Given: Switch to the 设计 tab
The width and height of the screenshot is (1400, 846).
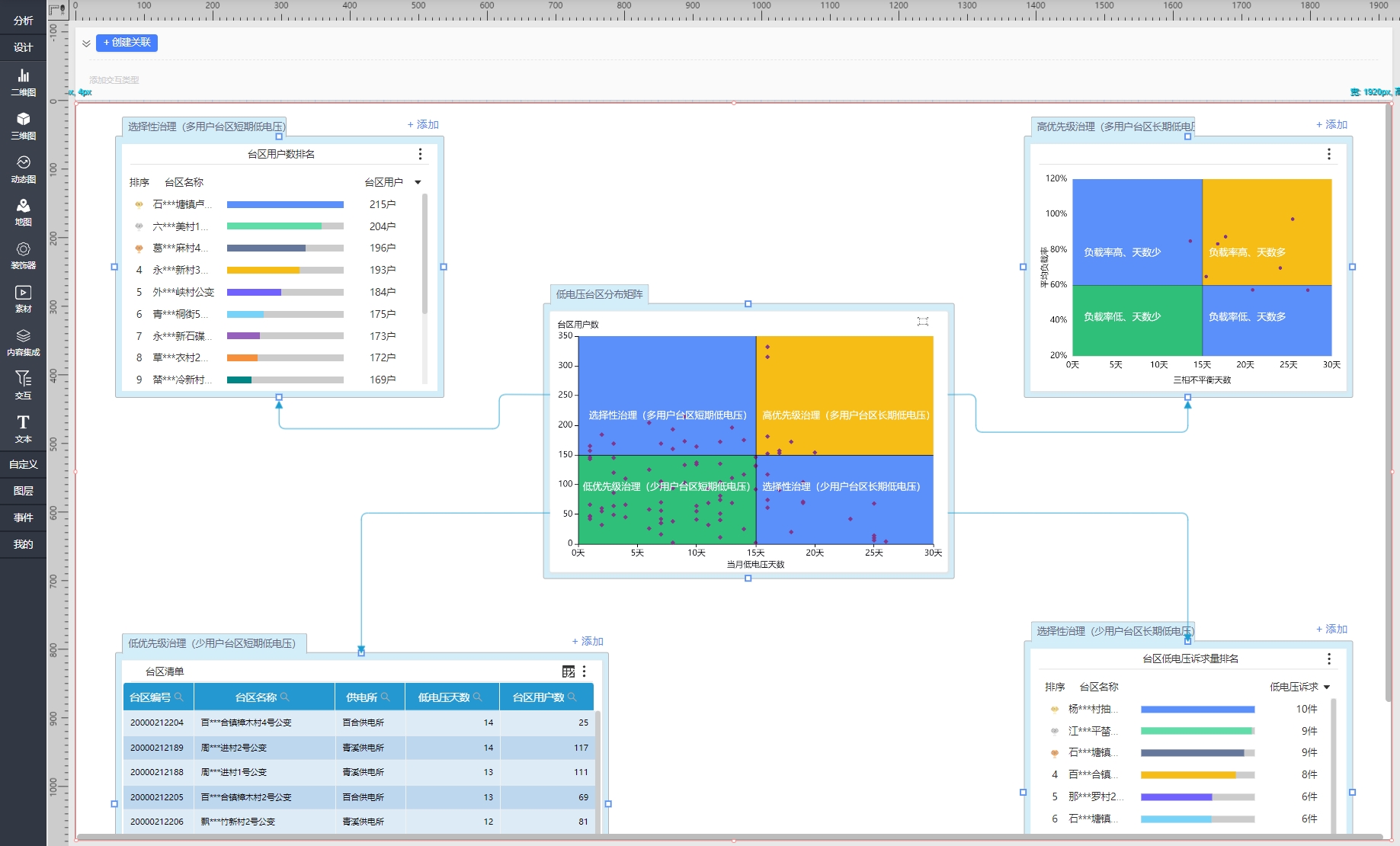Looking at the screenshot, I should (x=23, y=47).
